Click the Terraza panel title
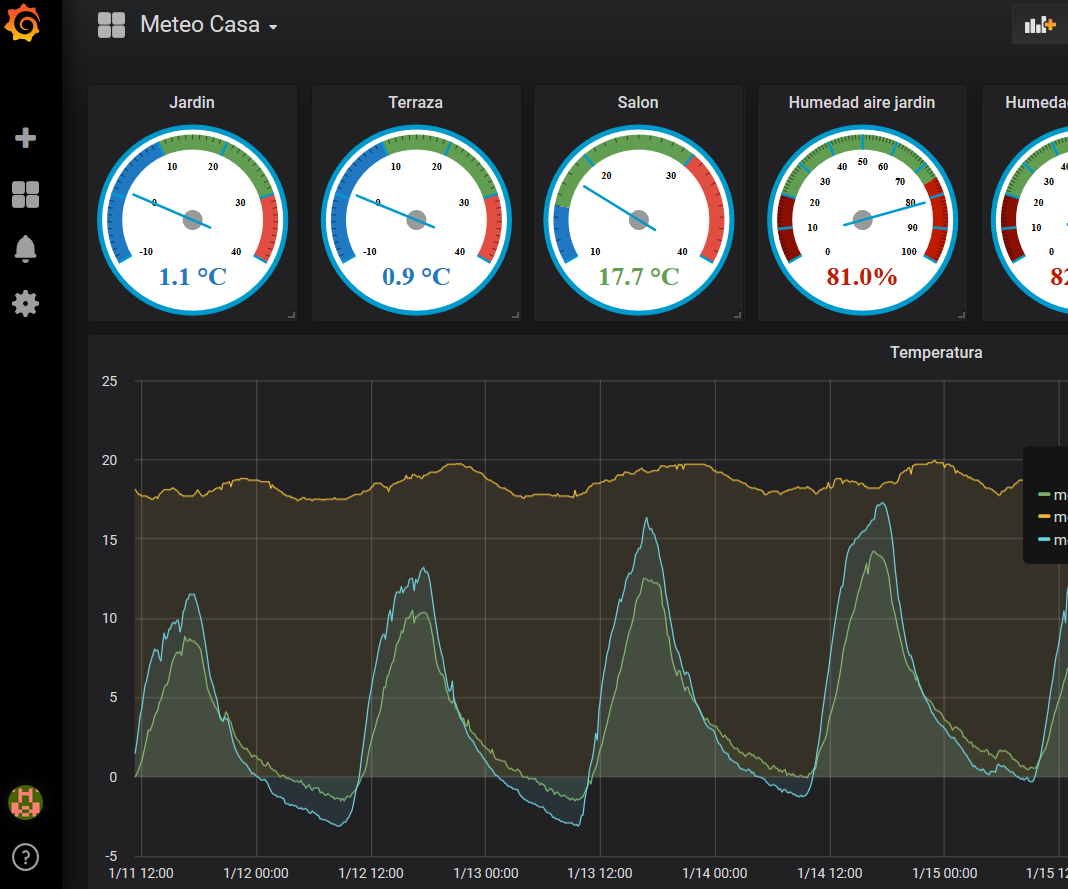Viewport: 1068px width, 889px height. [x=415, y=102]
